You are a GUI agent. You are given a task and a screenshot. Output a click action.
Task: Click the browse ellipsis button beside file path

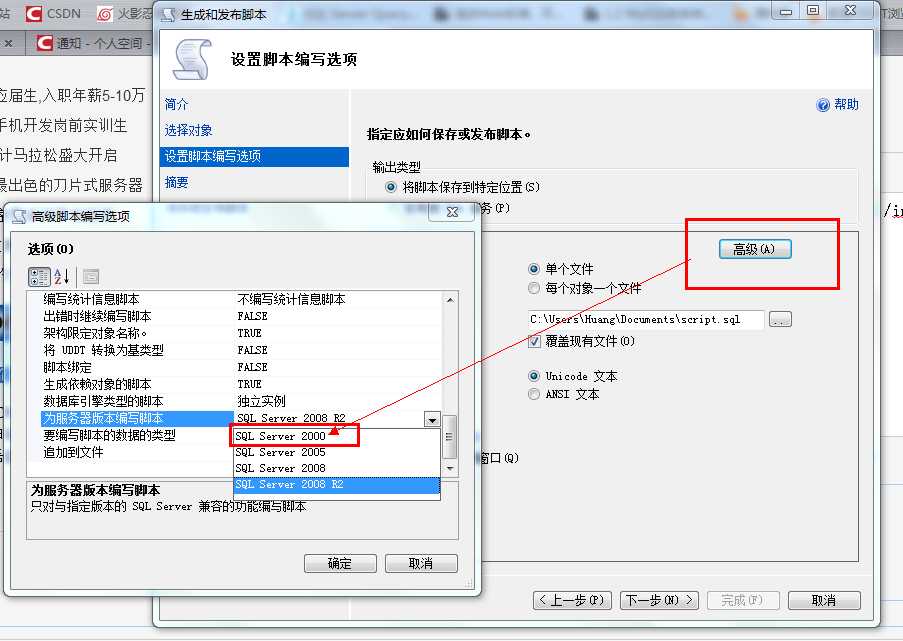tap(780, 319)
